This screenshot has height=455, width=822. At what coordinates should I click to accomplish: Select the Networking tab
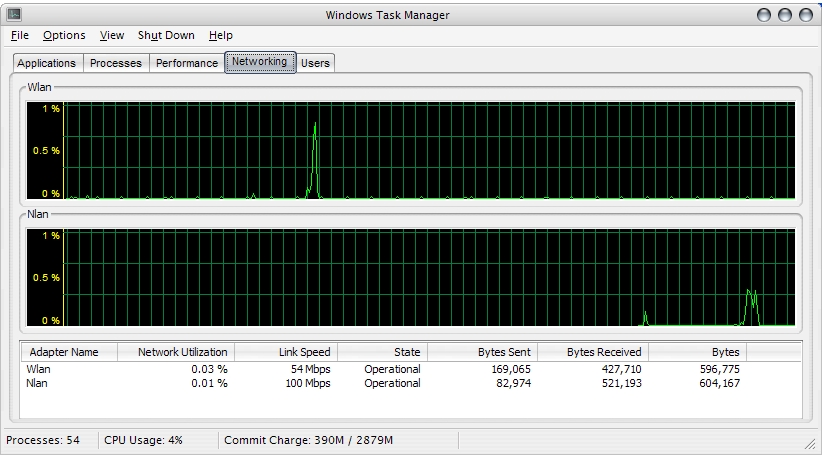[x=260, y=62]
